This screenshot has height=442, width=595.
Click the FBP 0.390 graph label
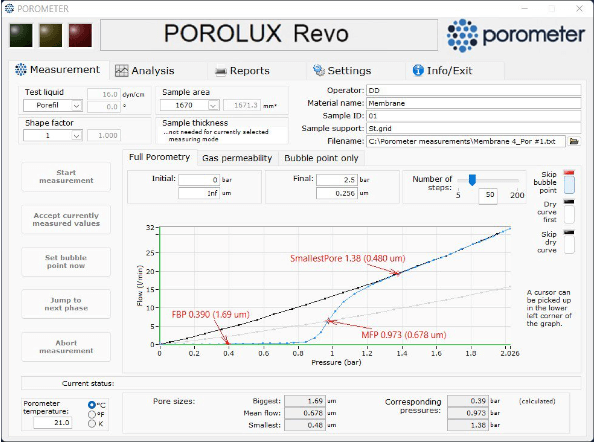point(211,315)
